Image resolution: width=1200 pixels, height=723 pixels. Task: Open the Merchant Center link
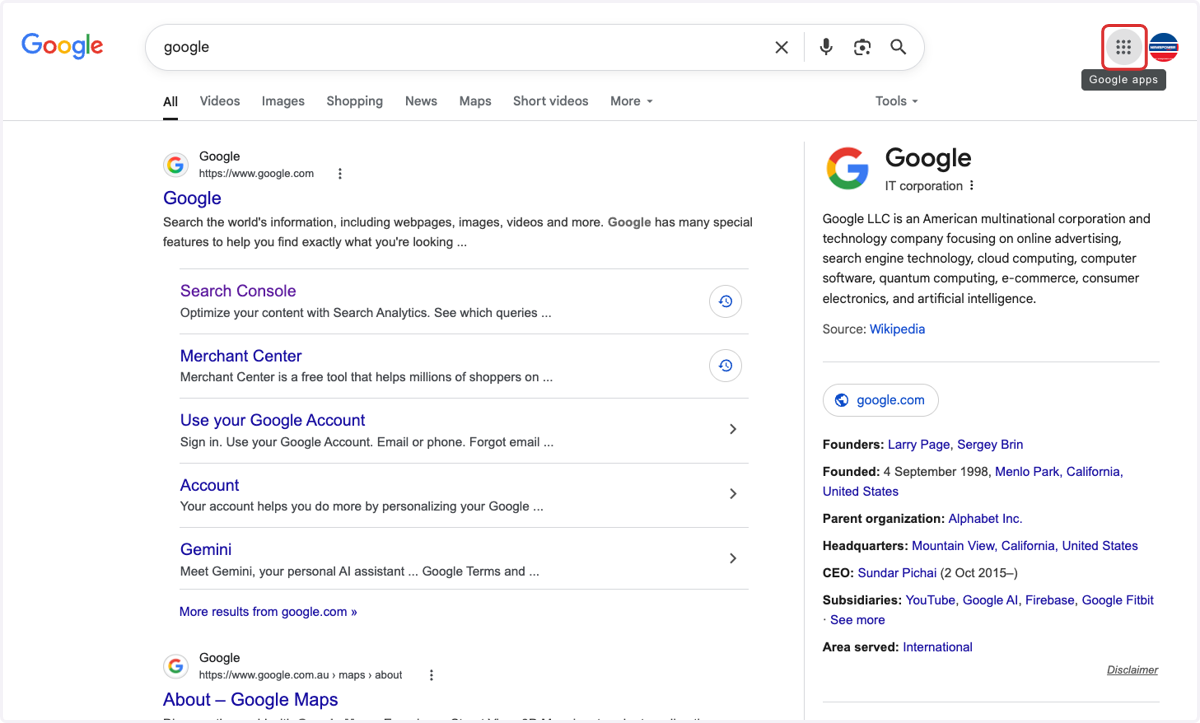[x=241, y=356]
